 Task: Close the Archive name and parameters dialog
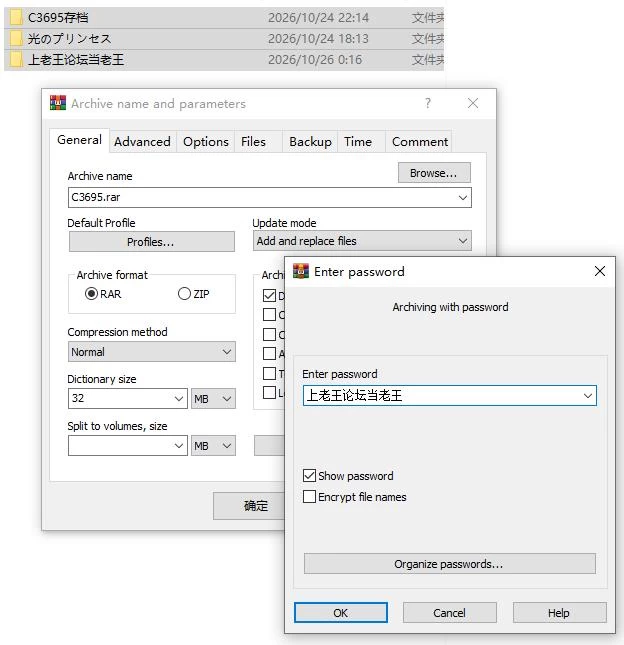pos(473,103)
